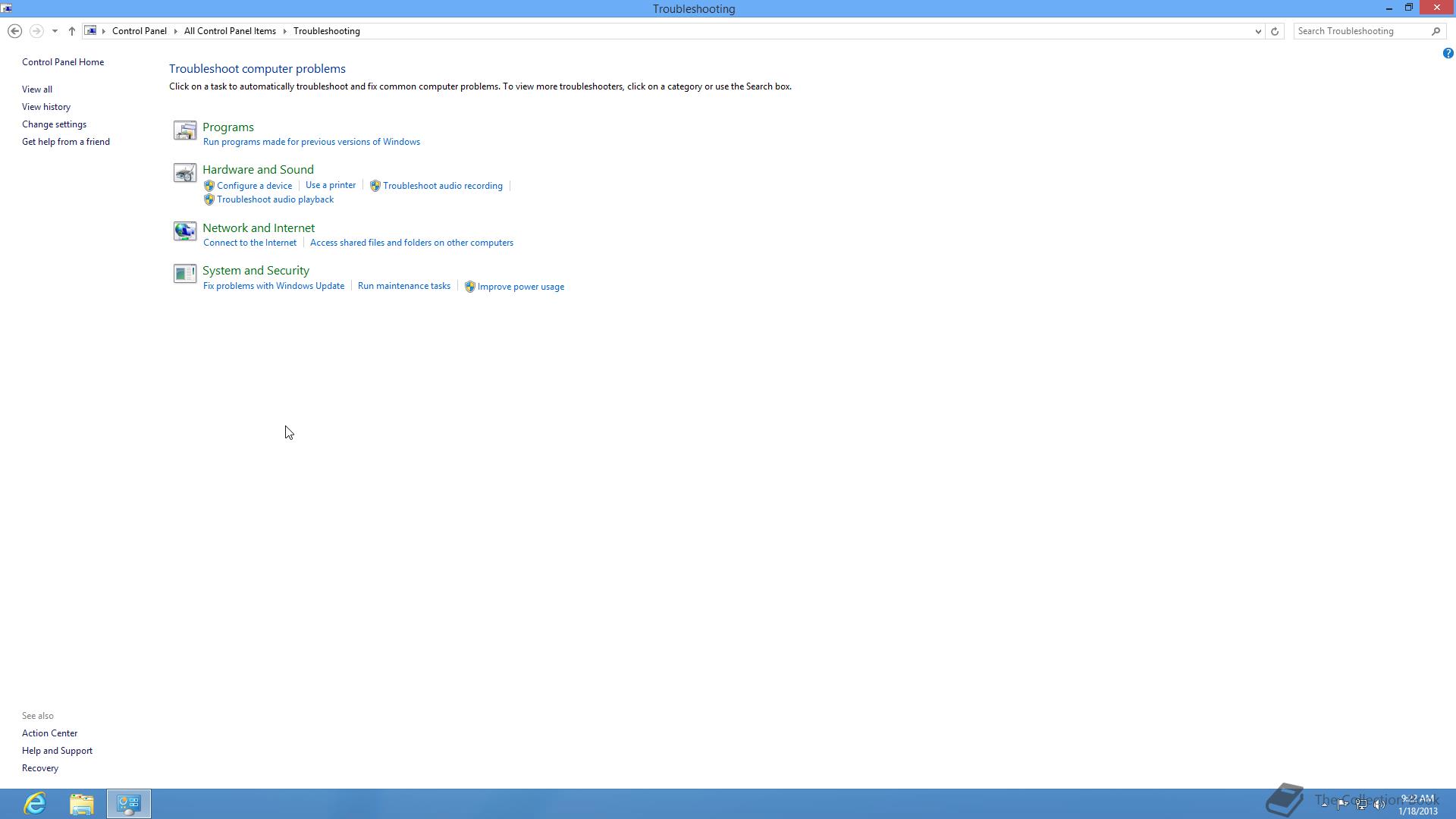Open Hardware and Sound heading

258,170
